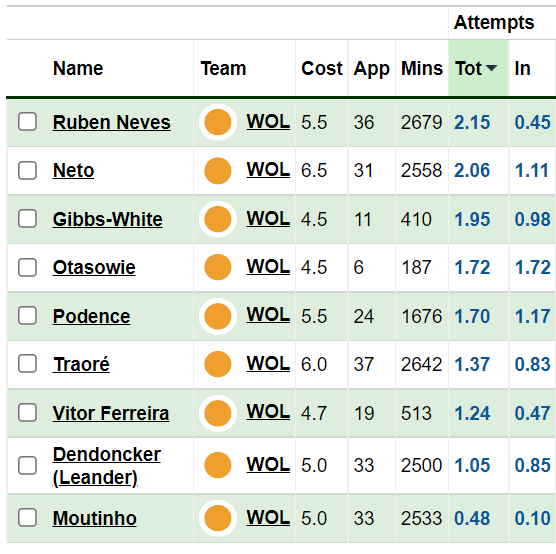Select the checkbox beside Otasowie
The width and height of the screenshot is (556, 554).
pyautogui.click(x=27, y=267)
